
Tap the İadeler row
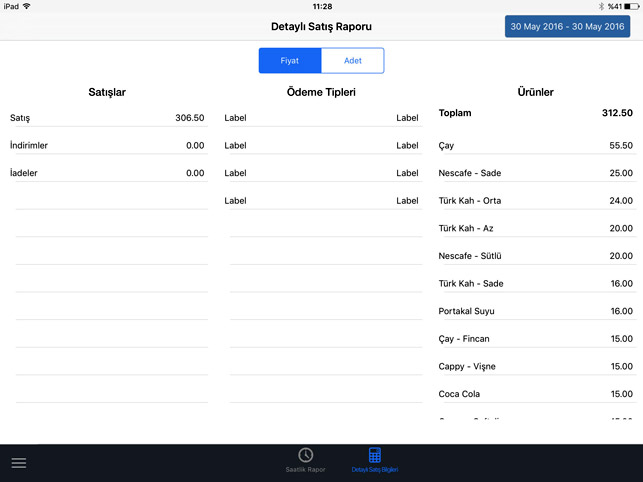[x=107, y=173]
